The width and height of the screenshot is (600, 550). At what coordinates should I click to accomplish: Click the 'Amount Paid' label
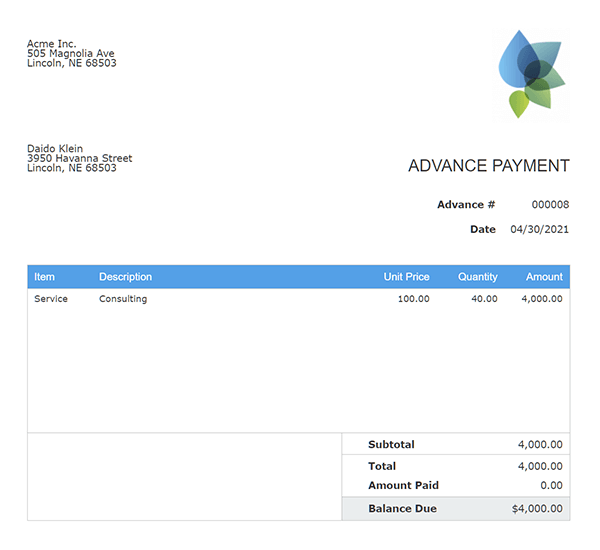tap(403, 485)
